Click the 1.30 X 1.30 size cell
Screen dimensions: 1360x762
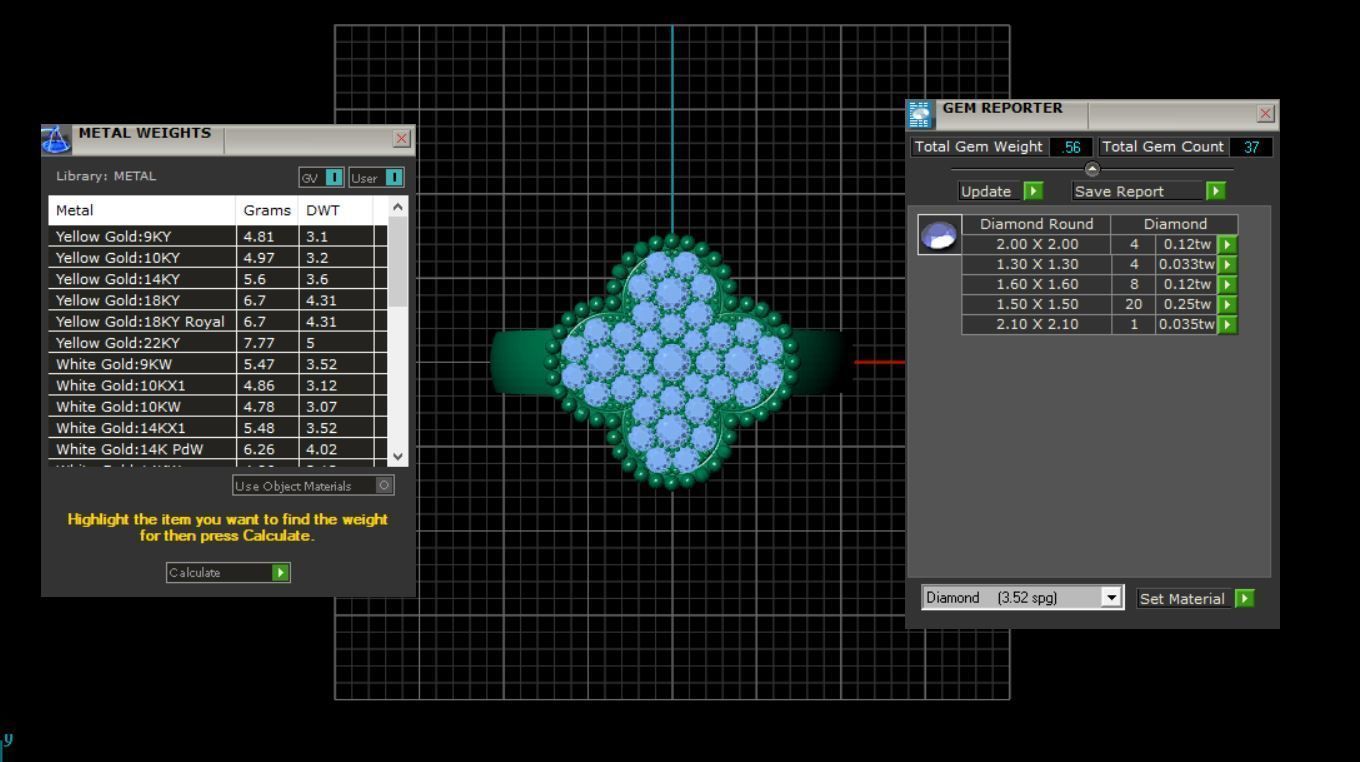[x=1036, y=264]
